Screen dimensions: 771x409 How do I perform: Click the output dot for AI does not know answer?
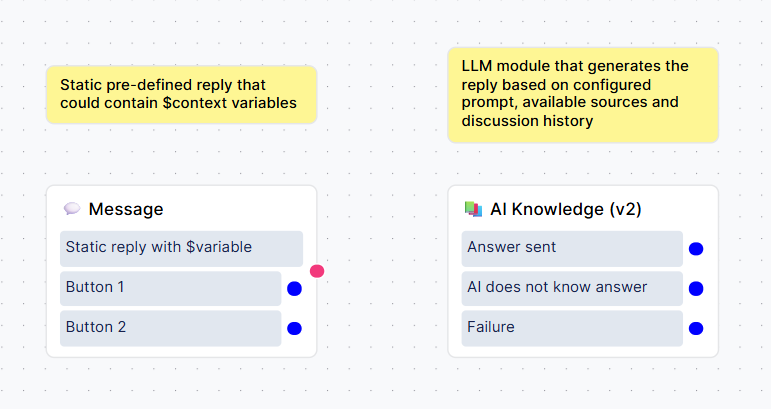[696, 289]
